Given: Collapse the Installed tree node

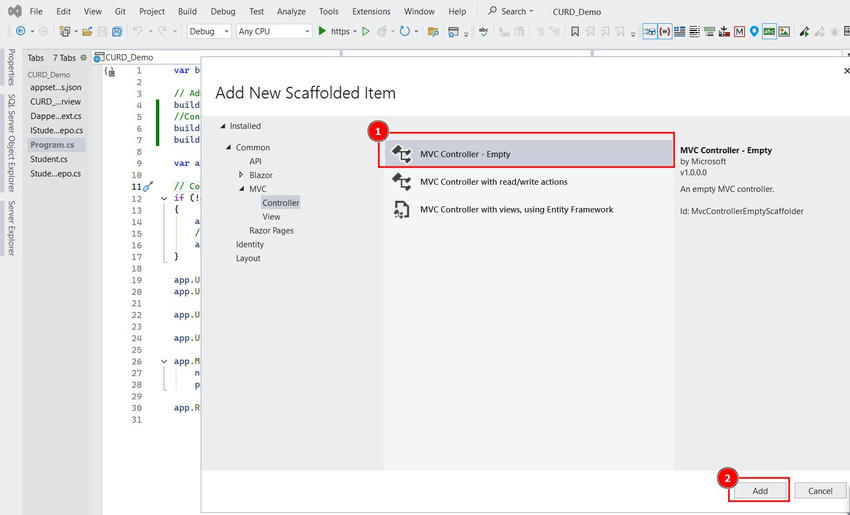Looking at the screenshot, I should [x=223, y=126].
